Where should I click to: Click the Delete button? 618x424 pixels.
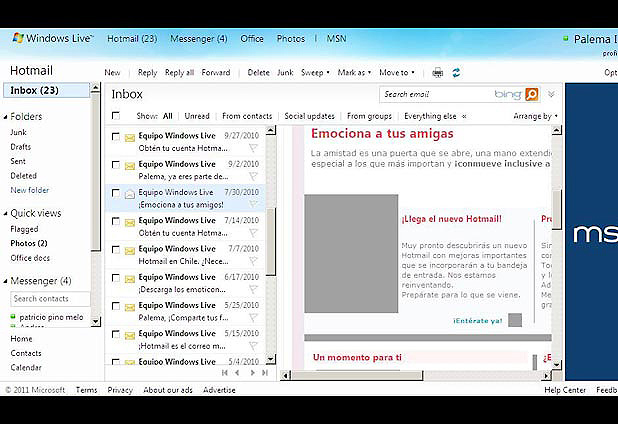click(x=259, y=73)
